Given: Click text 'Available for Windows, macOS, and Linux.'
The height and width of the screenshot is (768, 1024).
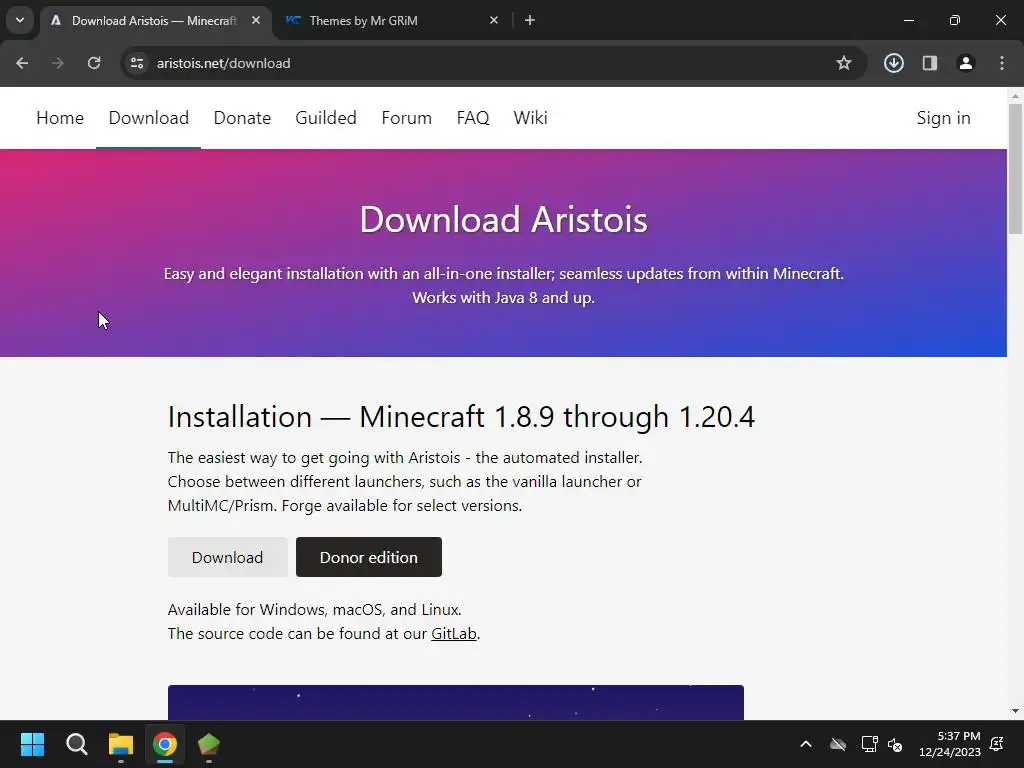Looking at the screenshot, I should tap(315, 610).
